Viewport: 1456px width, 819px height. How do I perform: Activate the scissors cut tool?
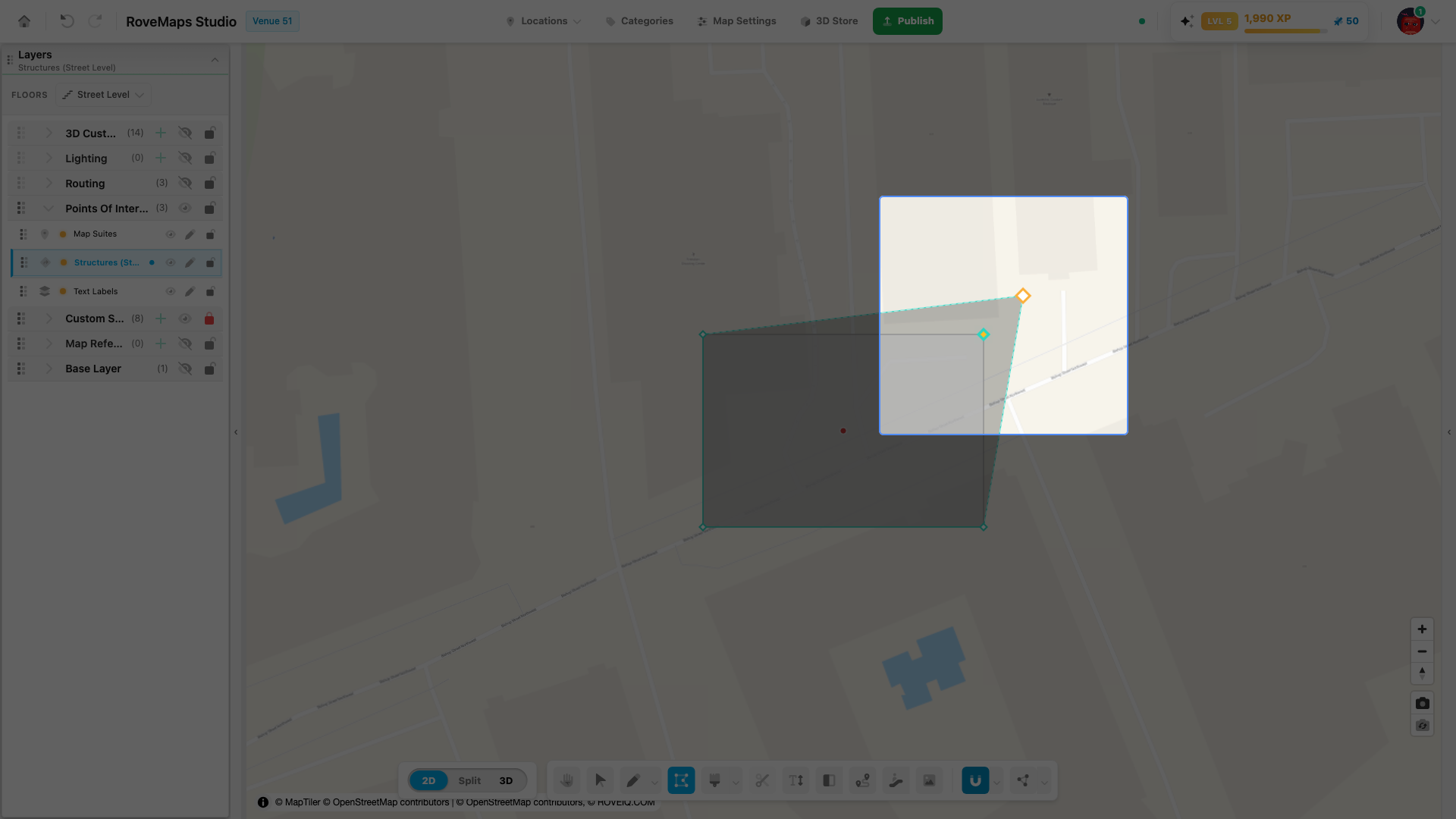click(762, 780)
